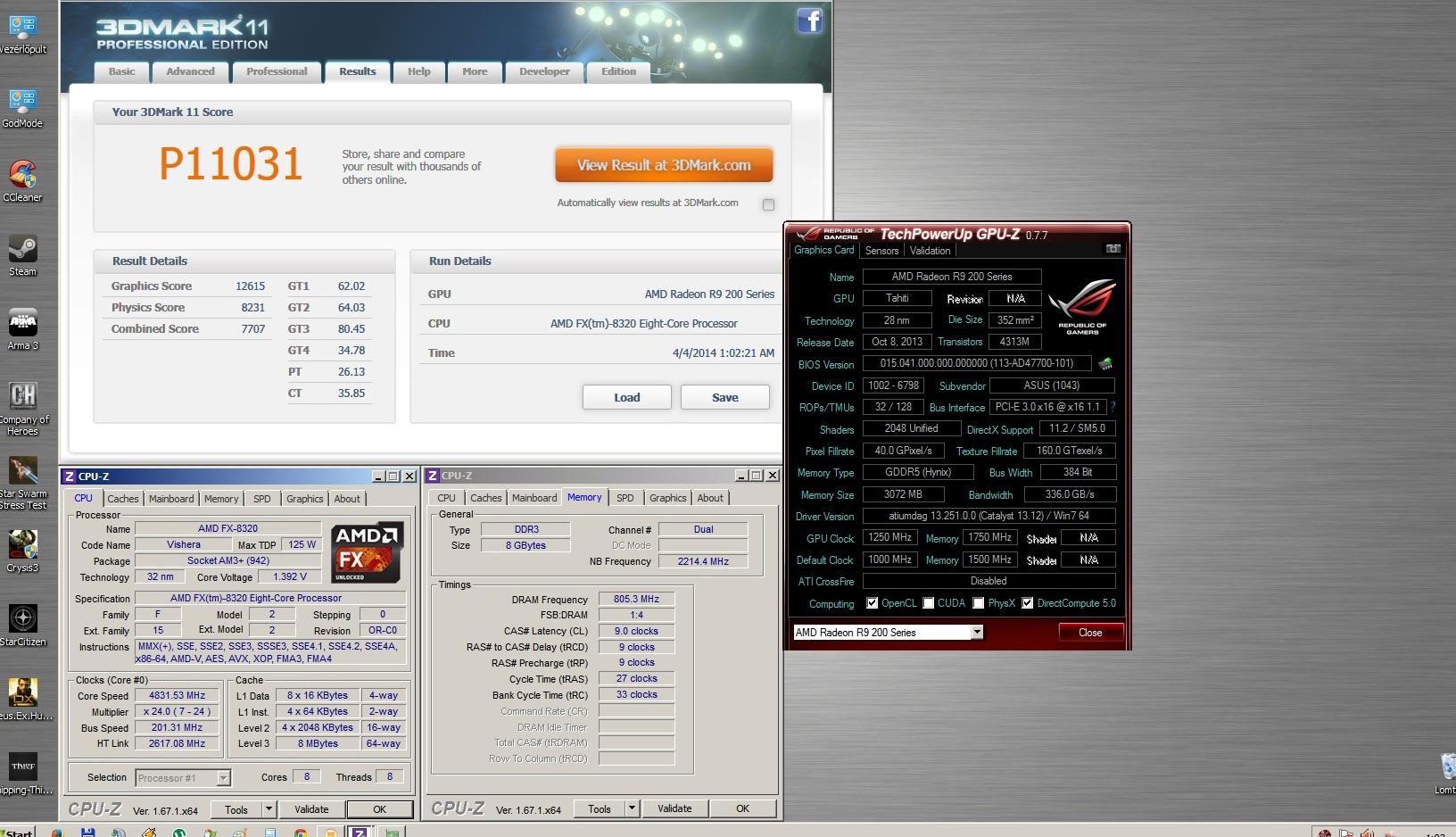Open the Advanced tab in 3DMark
Viewport: 1456px width, 837px height.
(190, 71)
